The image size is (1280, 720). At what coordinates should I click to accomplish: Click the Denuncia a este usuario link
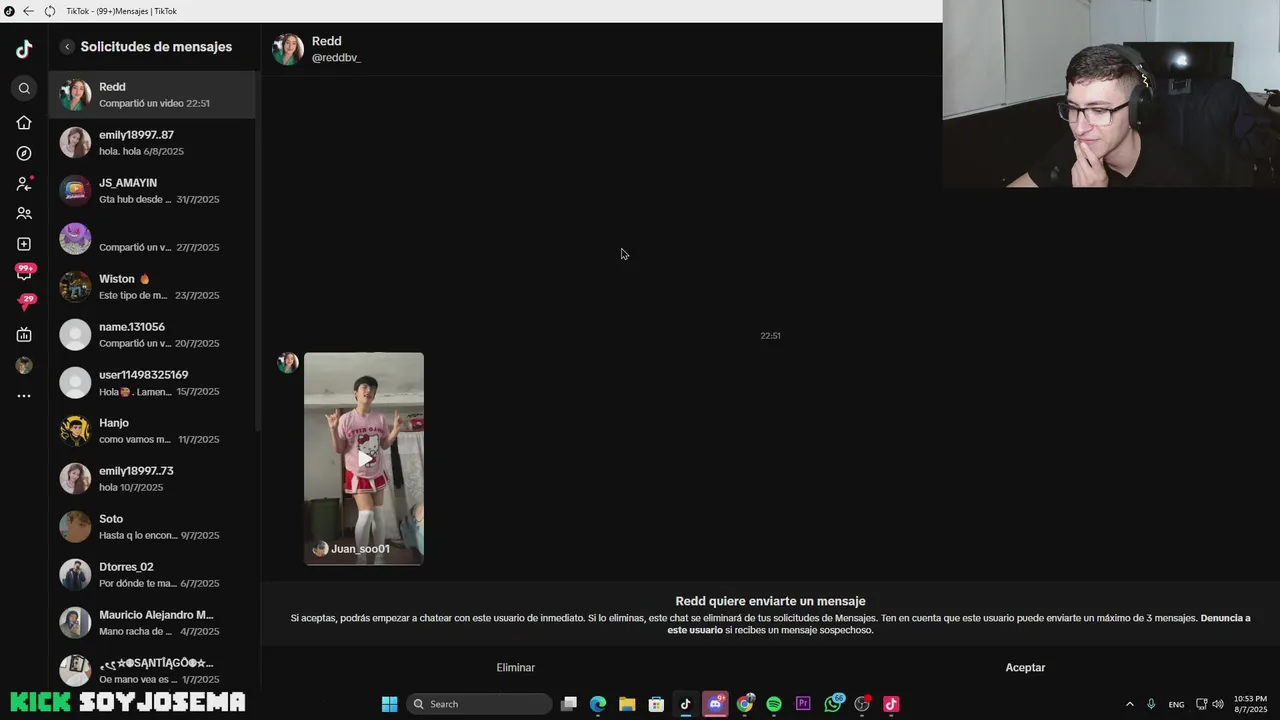tap(959, 624)
